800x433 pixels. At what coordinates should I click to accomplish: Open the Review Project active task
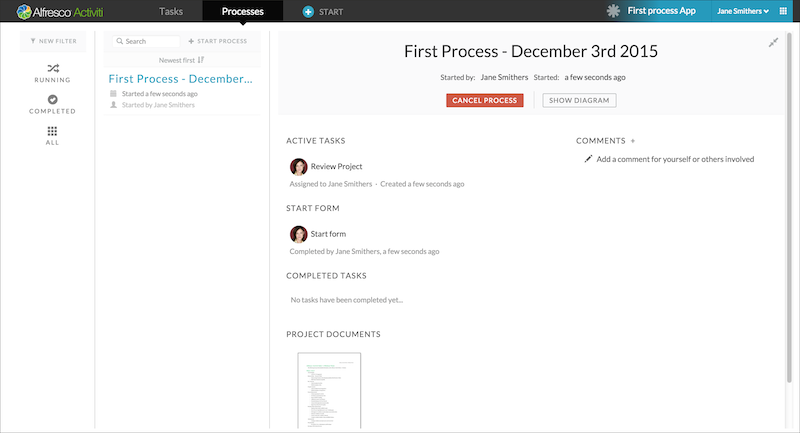[x=336, y=166]
